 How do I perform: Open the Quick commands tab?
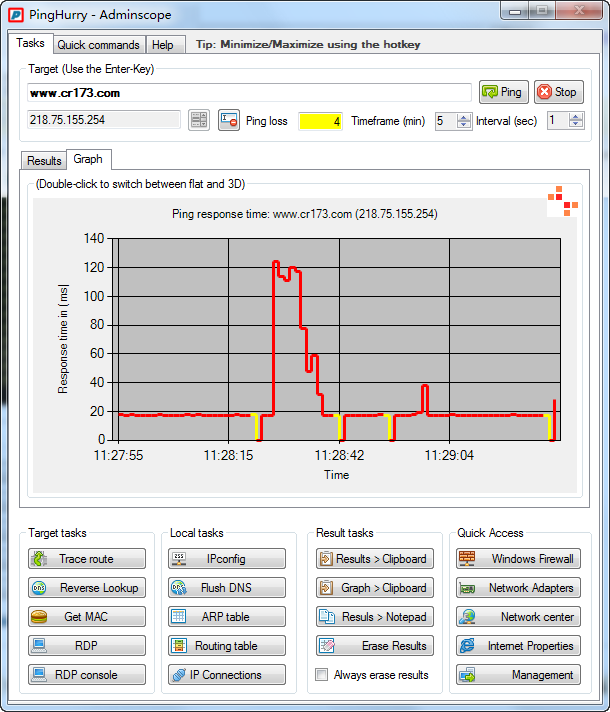coord(99,45)
